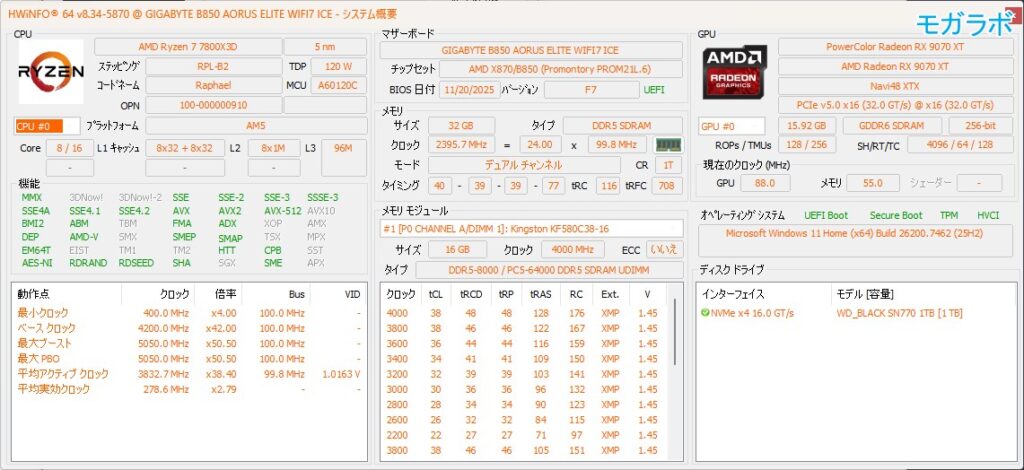The image size is (1024, 470).
Task: Click the HVCI indicator
Action: 988,215
